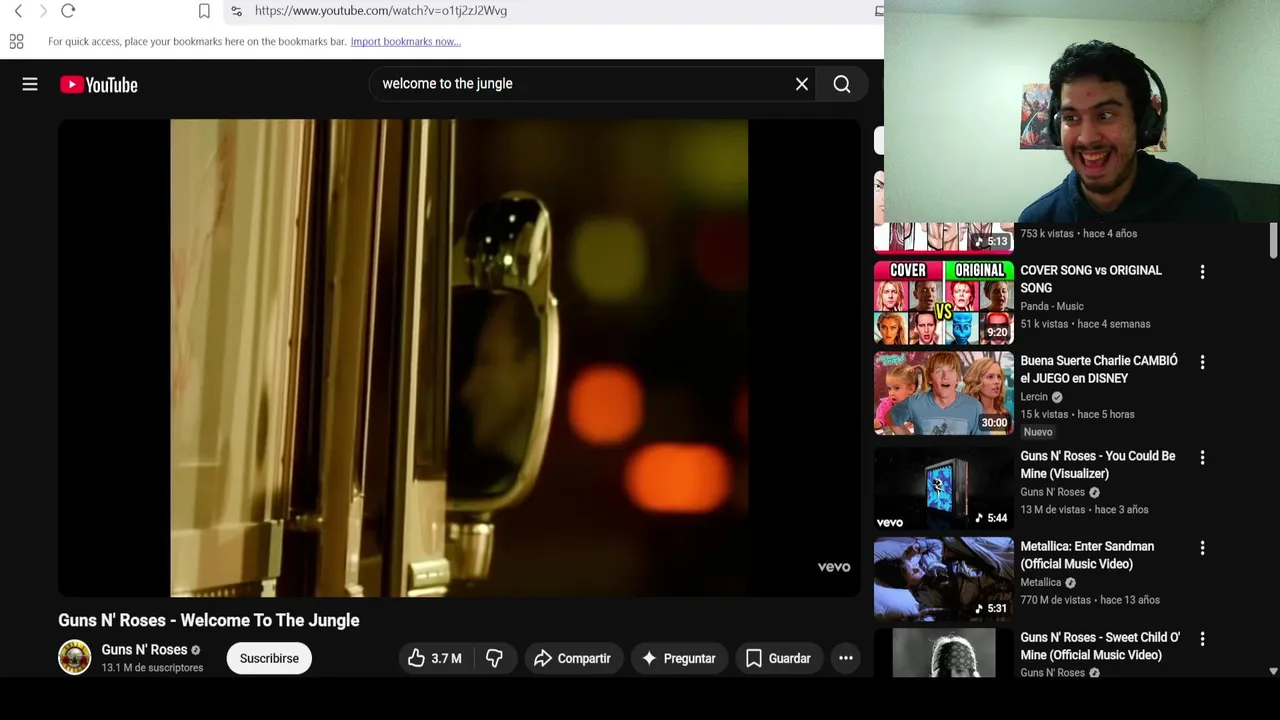Save video with Guardar button
1280x720 pixels.
[x=778, y=658]
